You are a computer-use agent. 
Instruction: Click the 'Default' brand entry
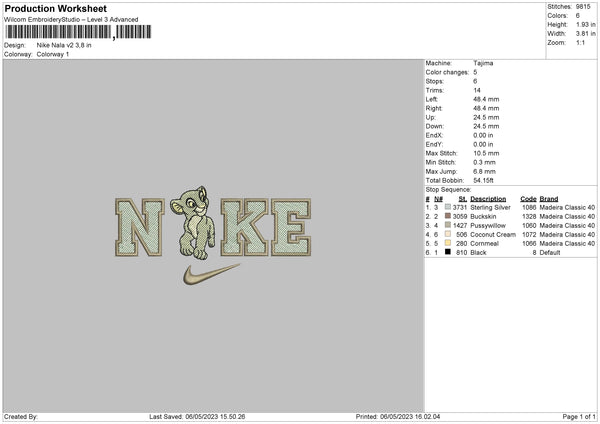550,253
